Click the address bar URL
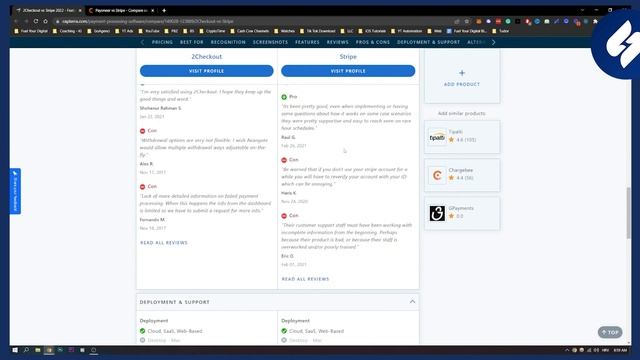This screenshot has height=360, width=640. [x=148, y=21]
